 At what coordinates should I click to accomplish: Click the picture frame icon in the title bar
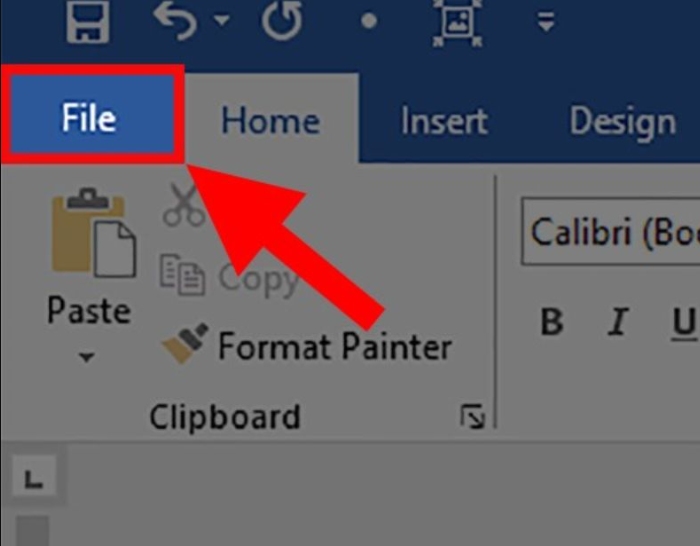tap(457, 22)
